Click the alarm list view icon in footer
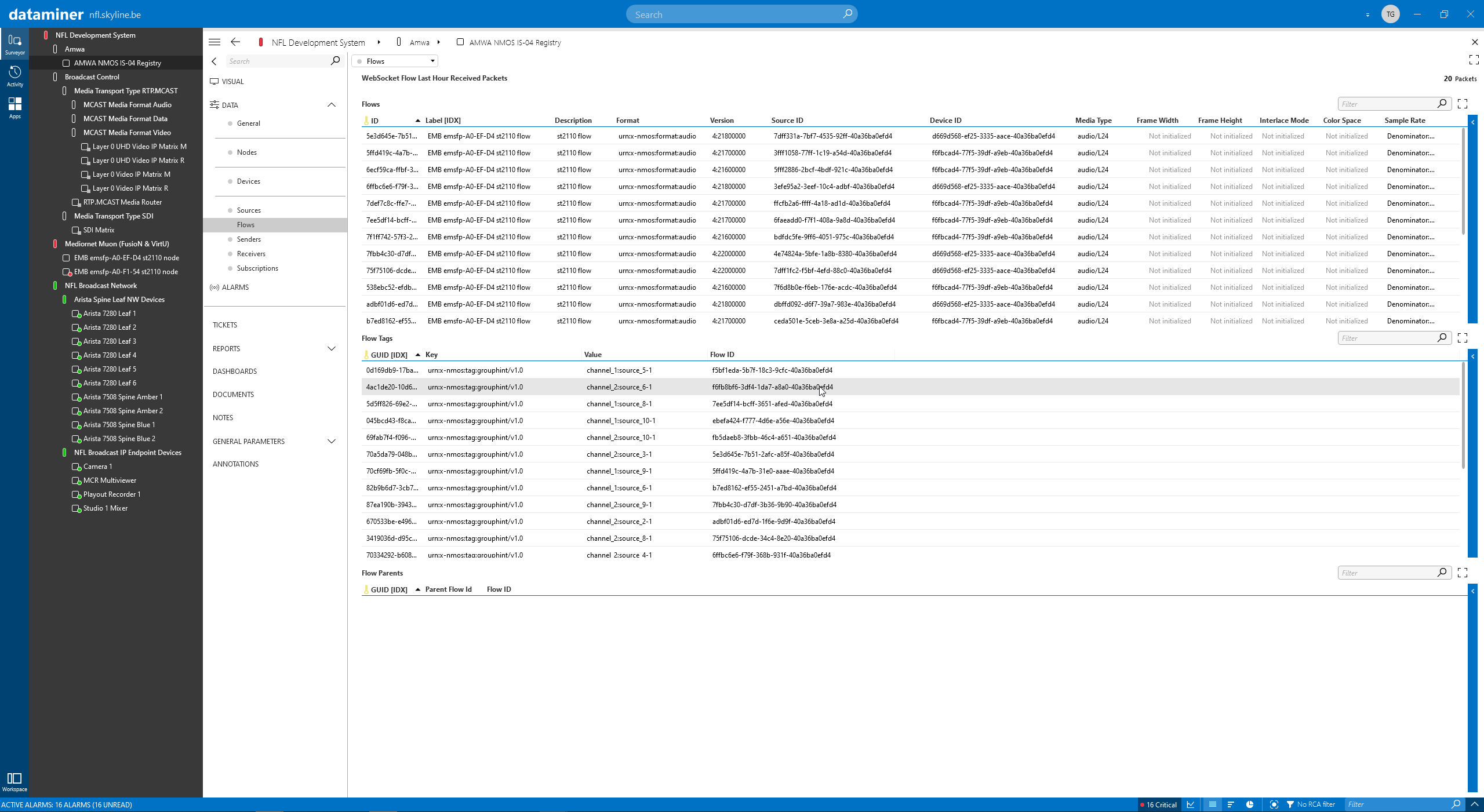 (1212, 804)
